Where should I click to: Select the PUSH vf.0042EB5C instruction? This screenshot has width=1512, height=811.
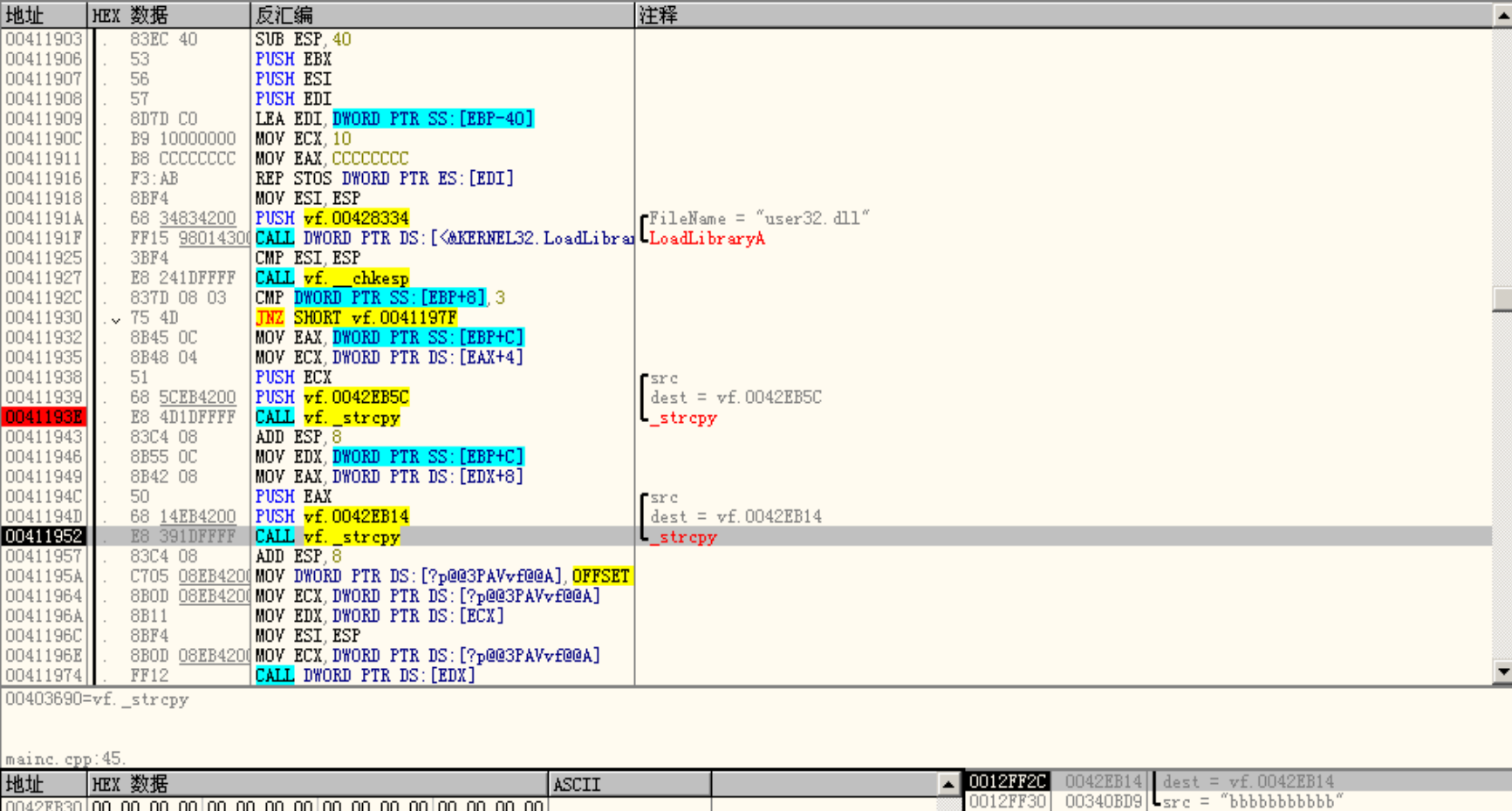[332, 397]
